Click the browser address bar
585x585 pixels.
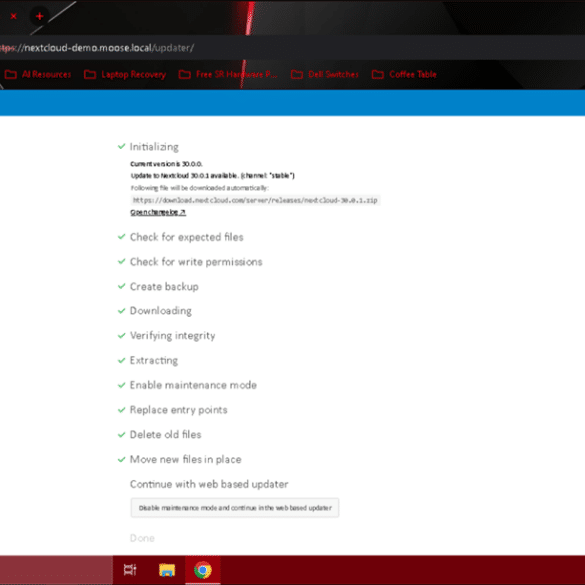pyautogui.click(x=292, y=48)
